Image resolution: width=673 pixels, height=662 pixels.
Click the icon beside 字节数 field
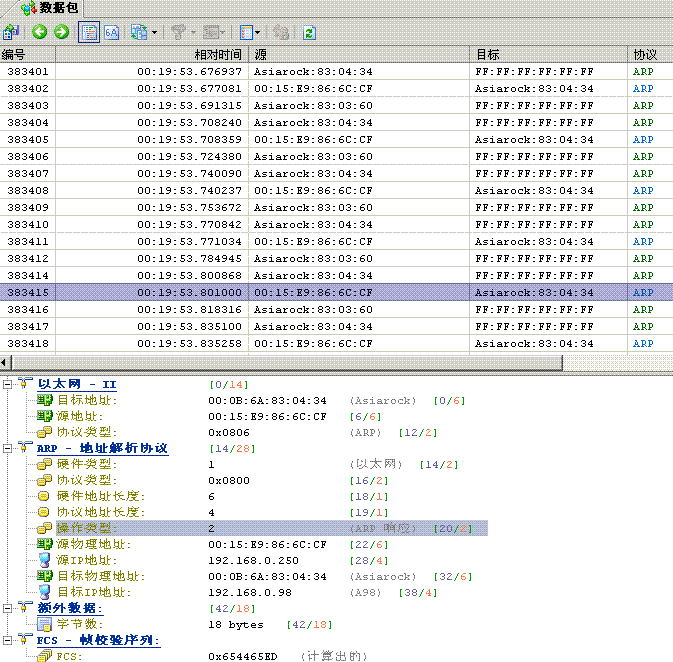click(x=44, y=624)
